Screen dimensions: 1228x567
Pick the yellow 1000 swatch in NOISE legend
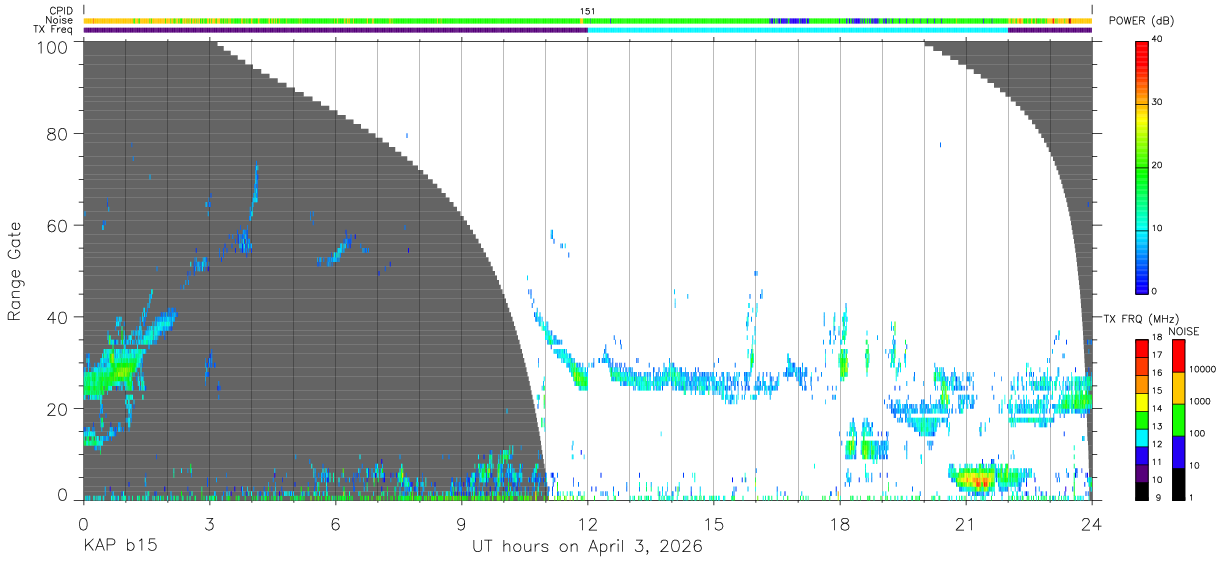(1179, 387)
